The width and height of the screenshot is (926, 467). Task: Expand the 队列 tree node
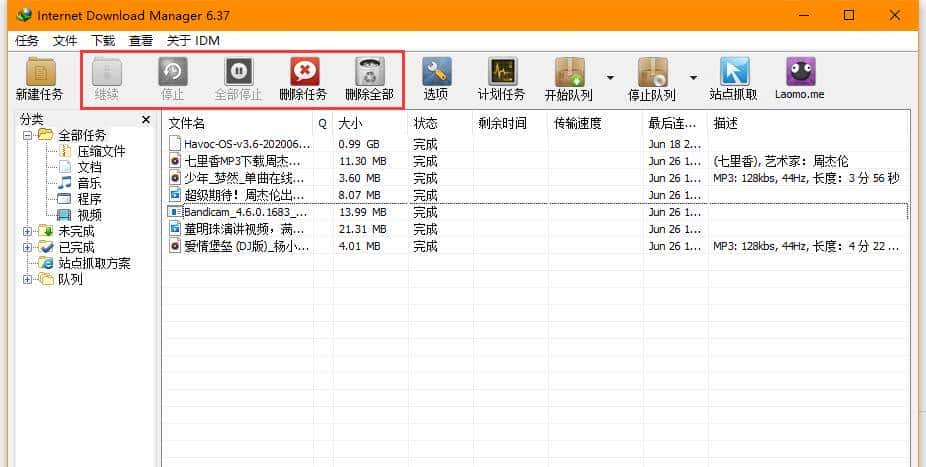click(27, 280)
